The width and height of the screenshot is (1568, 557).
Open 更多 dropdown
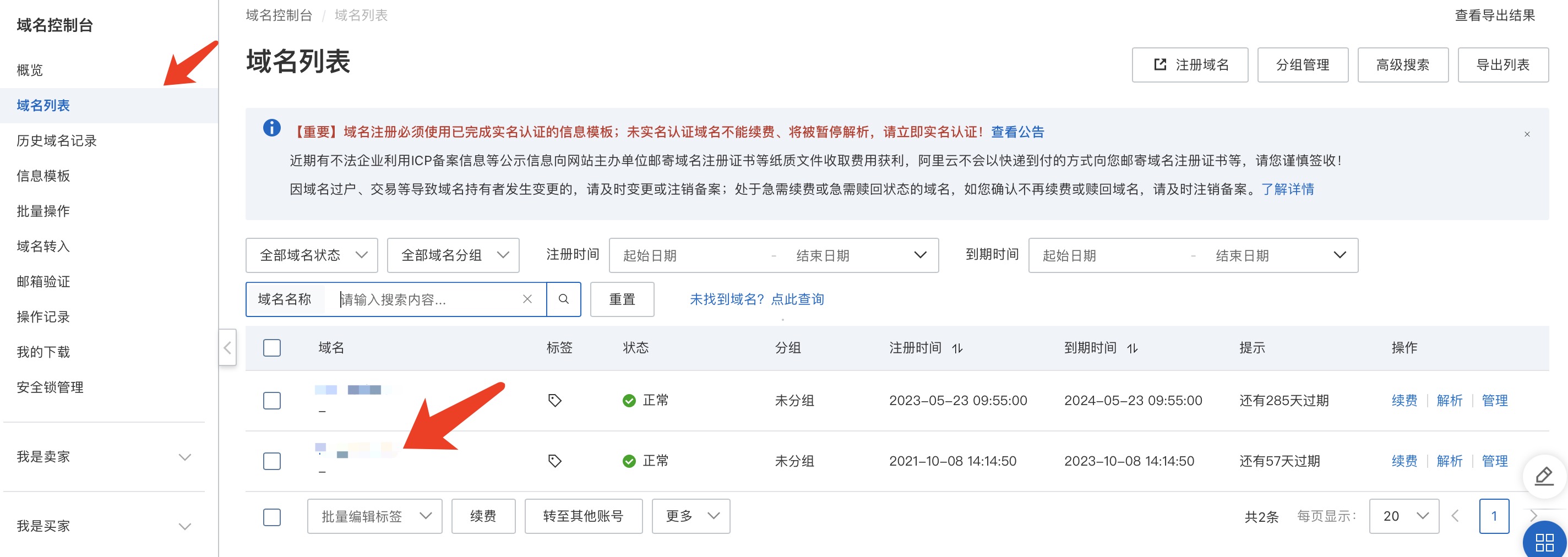(691, 516)
